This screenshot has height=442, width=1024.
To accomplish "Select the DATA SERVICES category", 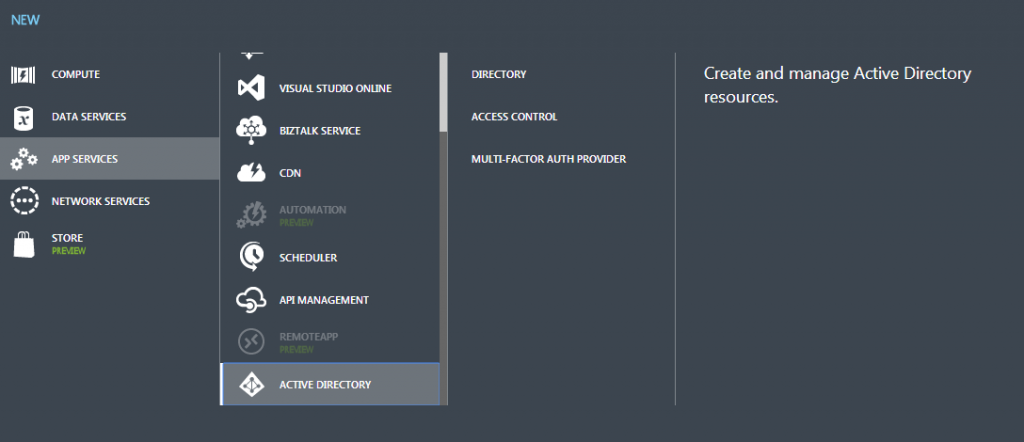I will coord(110,117).
